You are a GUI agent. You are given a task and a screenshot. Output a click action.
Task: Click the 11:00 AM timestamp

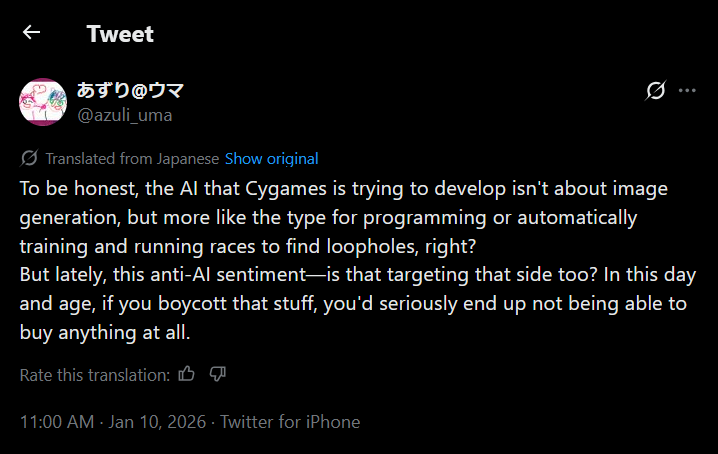57,421
